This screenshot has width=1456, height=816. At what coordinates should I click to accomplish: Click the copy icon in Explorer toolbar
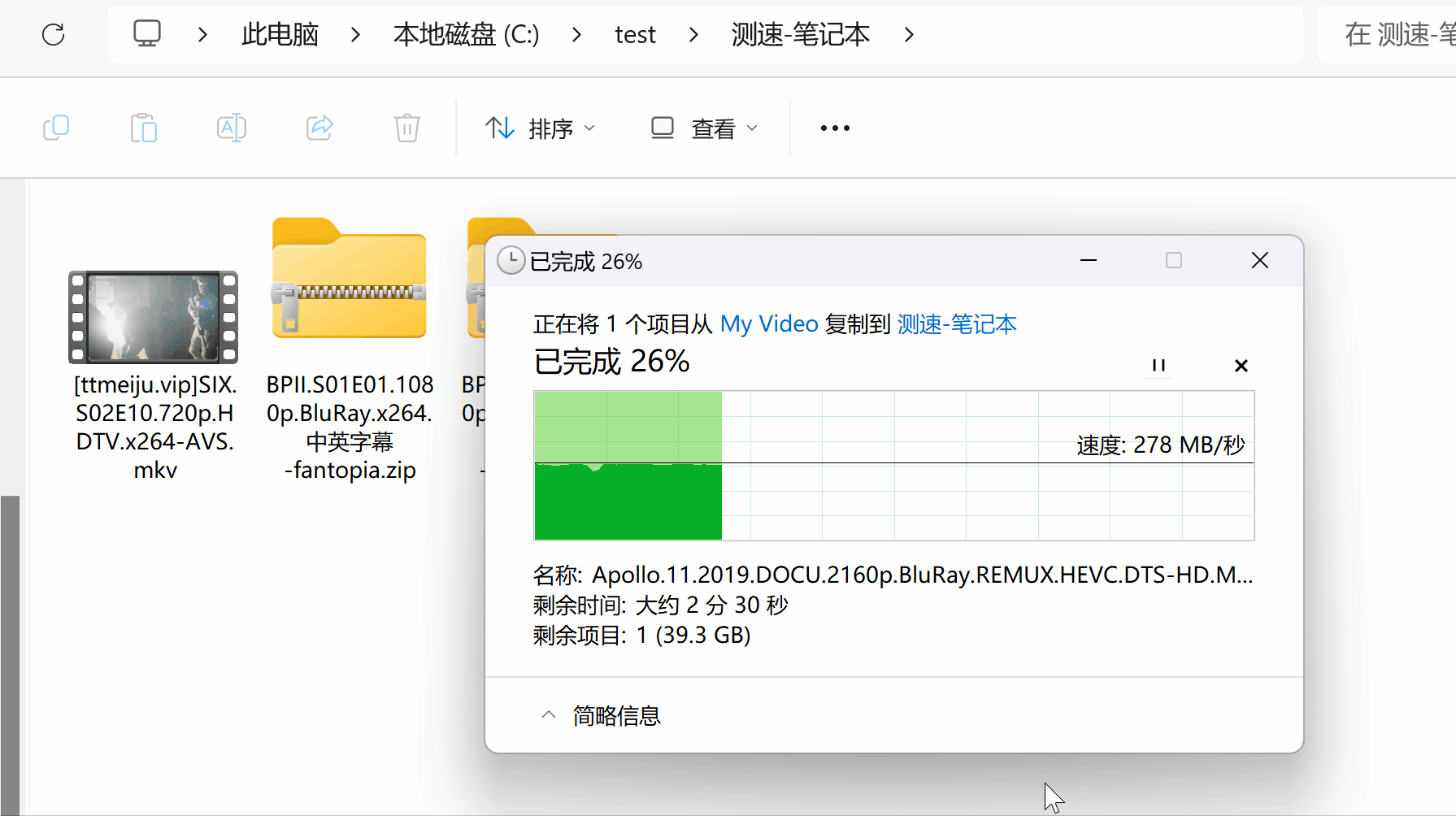56,128
